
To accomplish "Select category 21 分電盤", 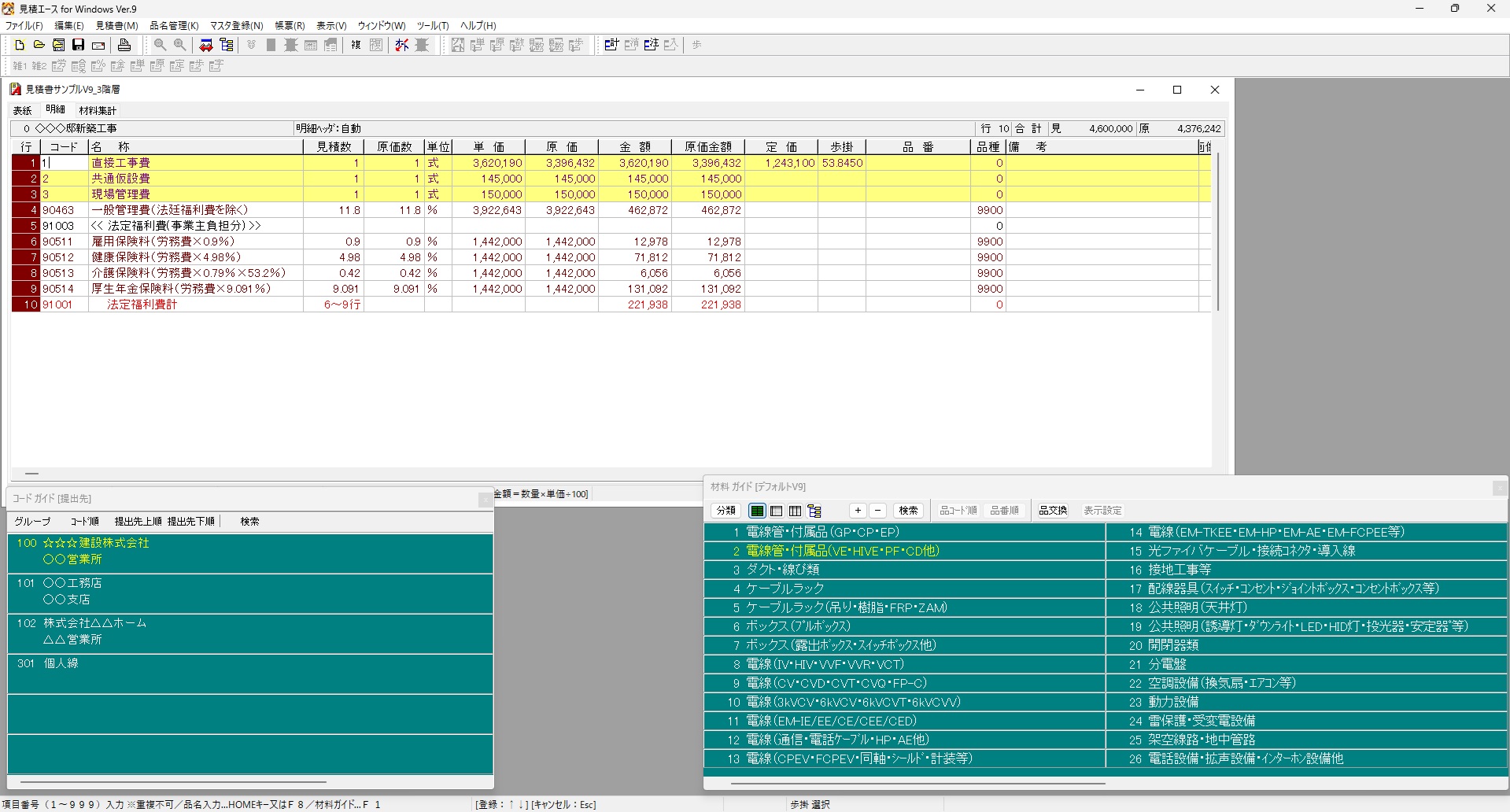I will 1306,664.
